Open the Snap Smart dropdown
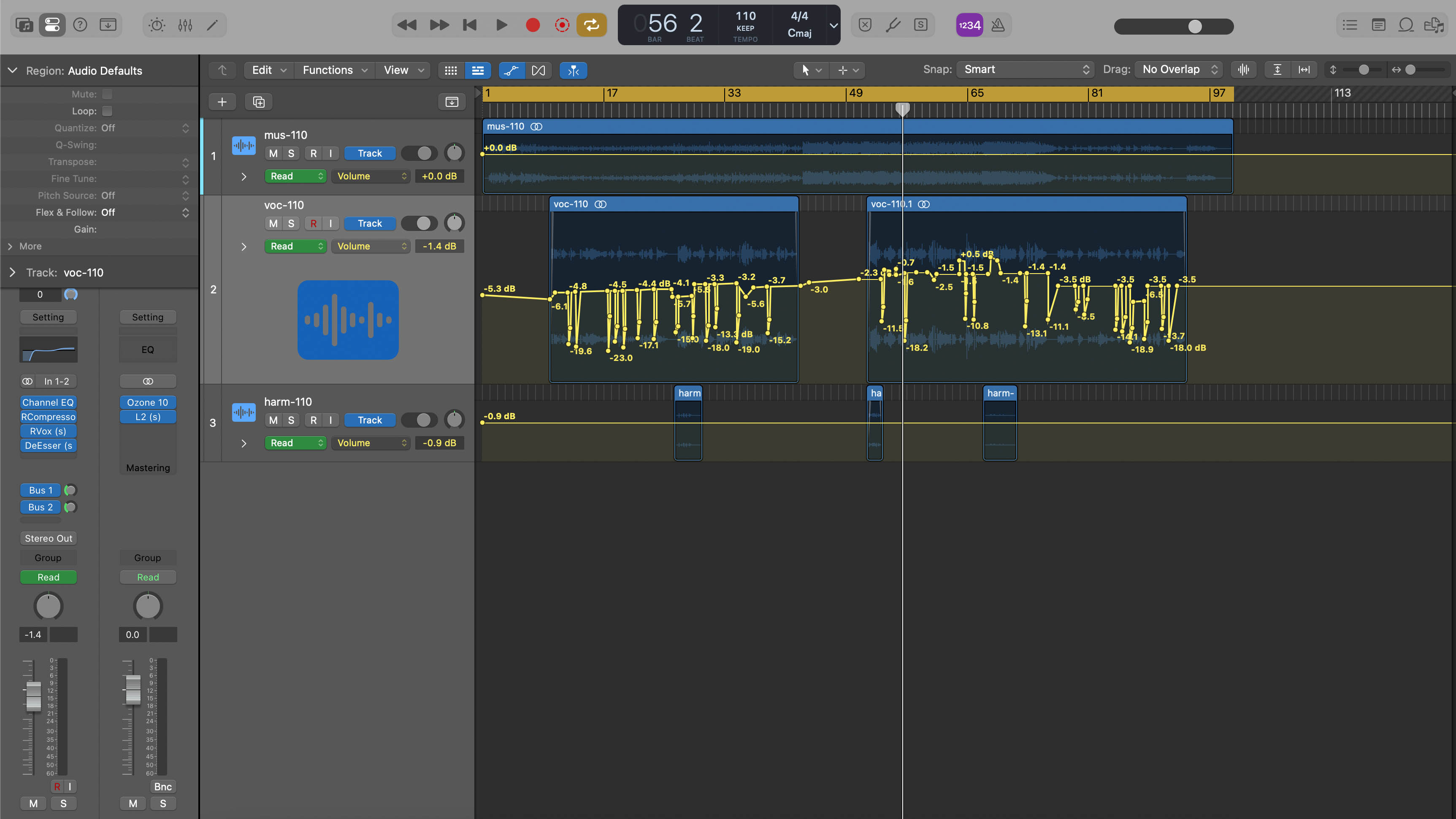The width and height of the screenshot is (1456, 819). [1025, 70]
